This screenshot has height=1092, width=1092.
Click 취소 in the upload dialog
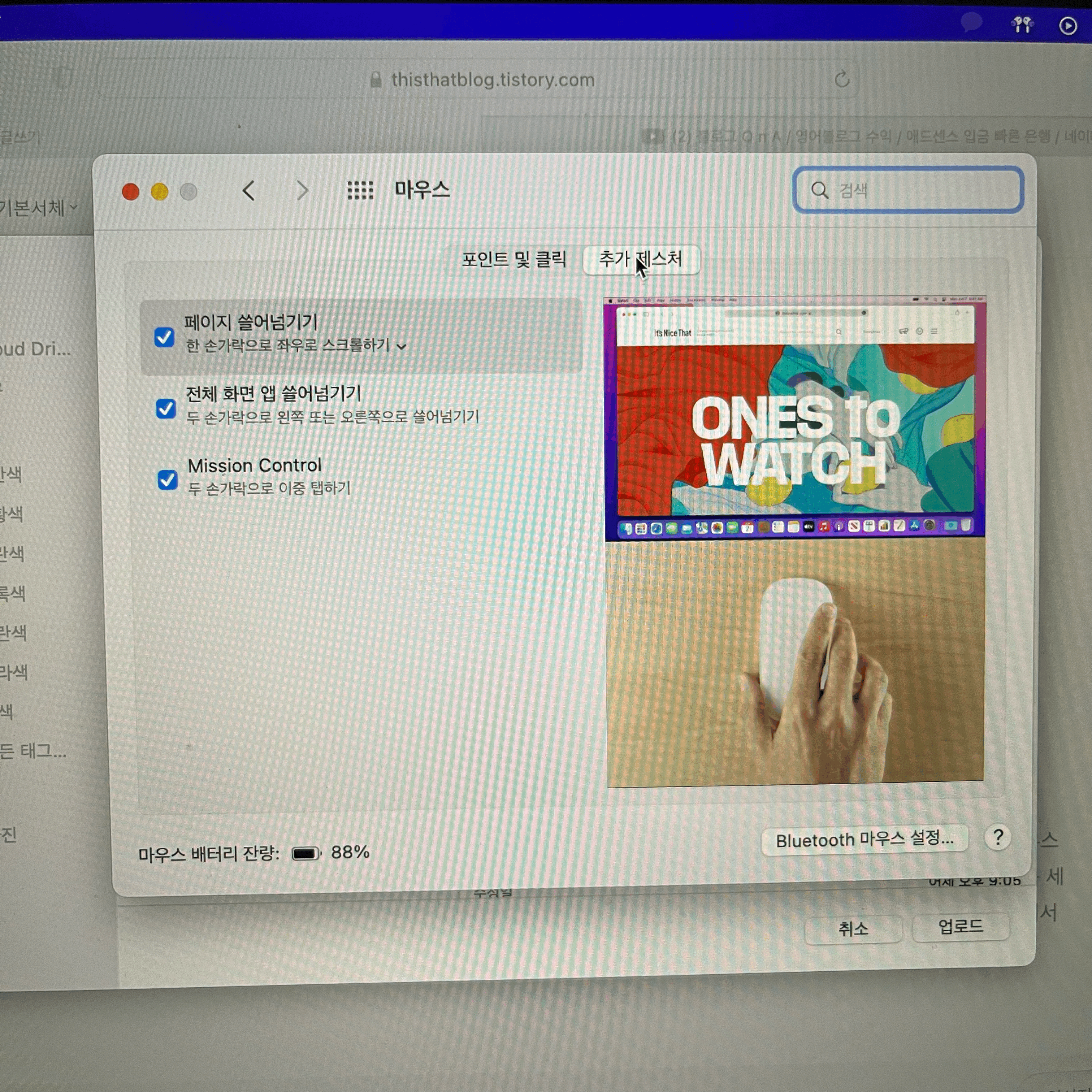tap(853, 929)
